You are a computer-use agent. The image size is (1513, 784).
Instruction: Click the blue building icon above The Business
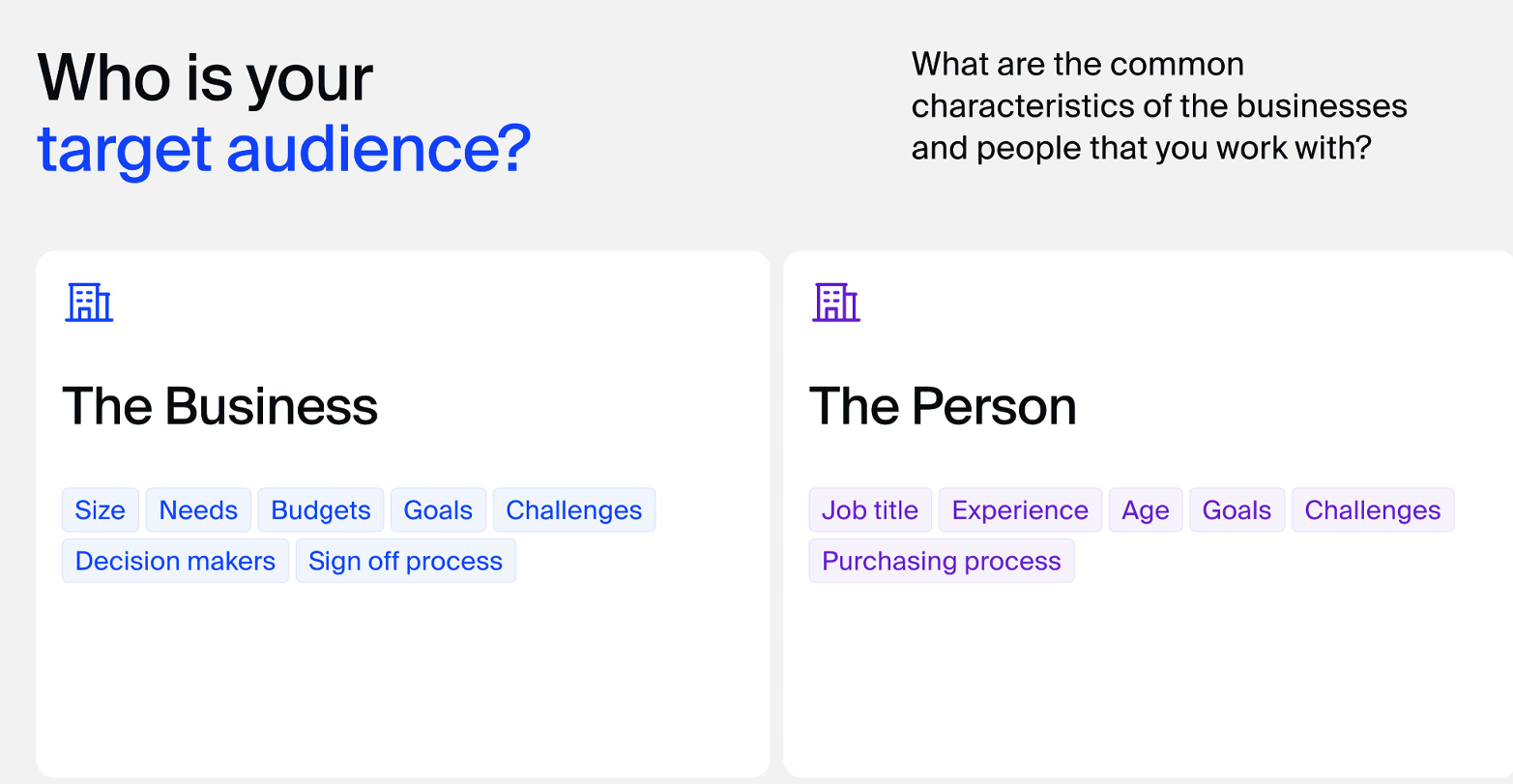coord(89,303)
